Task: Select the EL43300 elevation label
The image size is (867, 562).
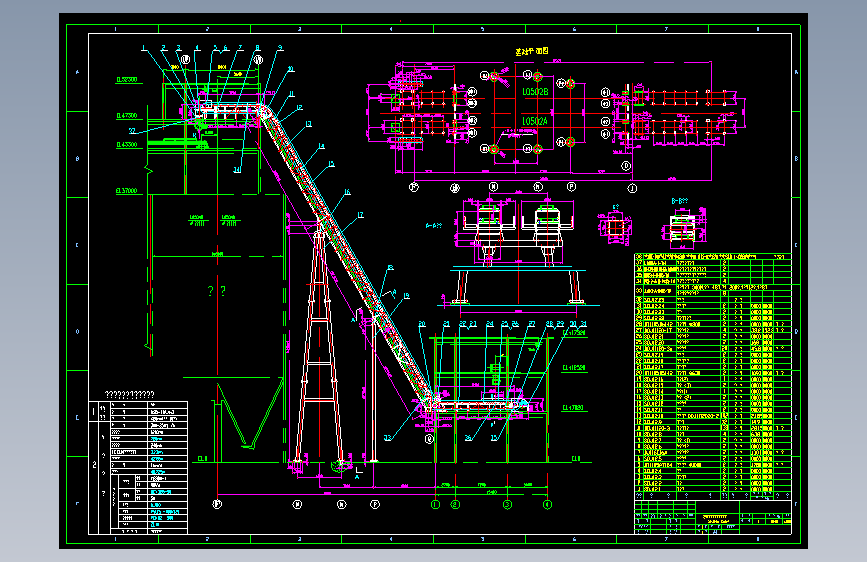Action: click(x=127, y=144)
